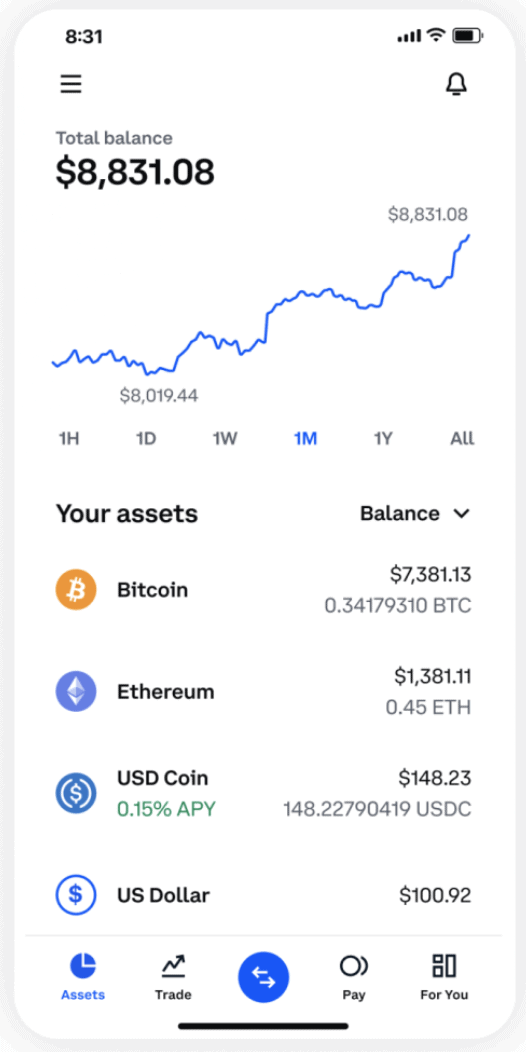Tap the US Dollar icon
This screenshot has width=526, height=1052.
click(x=76, y=895)
